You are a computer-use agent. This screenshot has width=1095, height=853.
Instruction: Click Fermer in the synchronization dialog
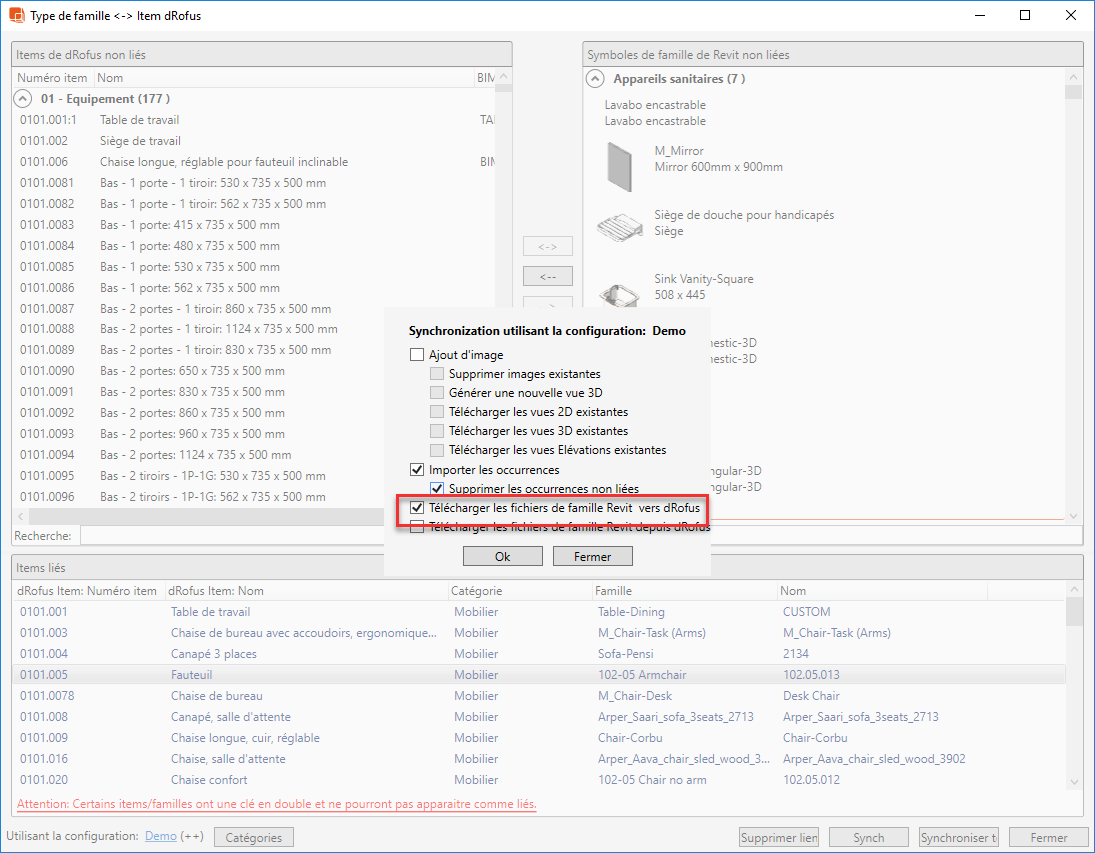592,556
